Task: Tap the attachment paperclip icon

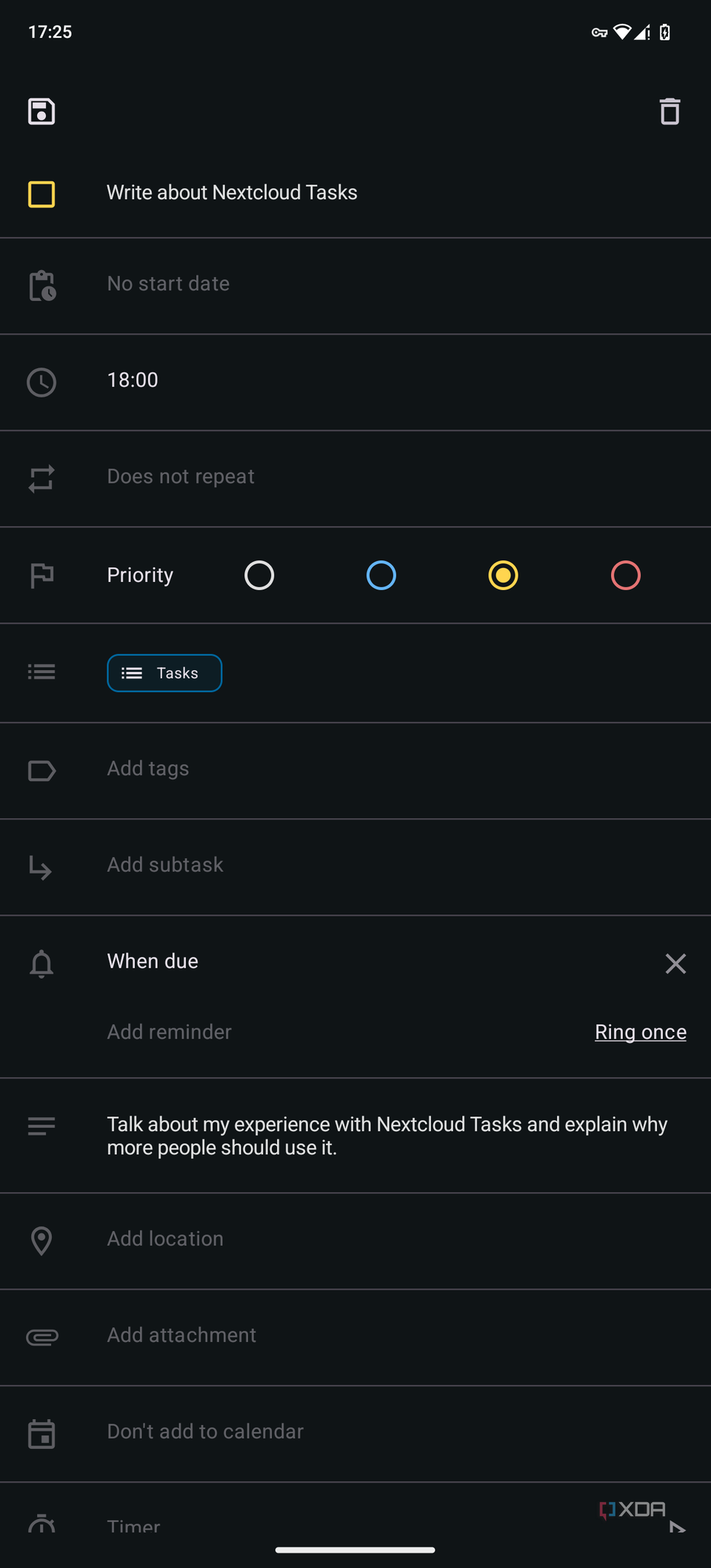Action: point(42,1337)
